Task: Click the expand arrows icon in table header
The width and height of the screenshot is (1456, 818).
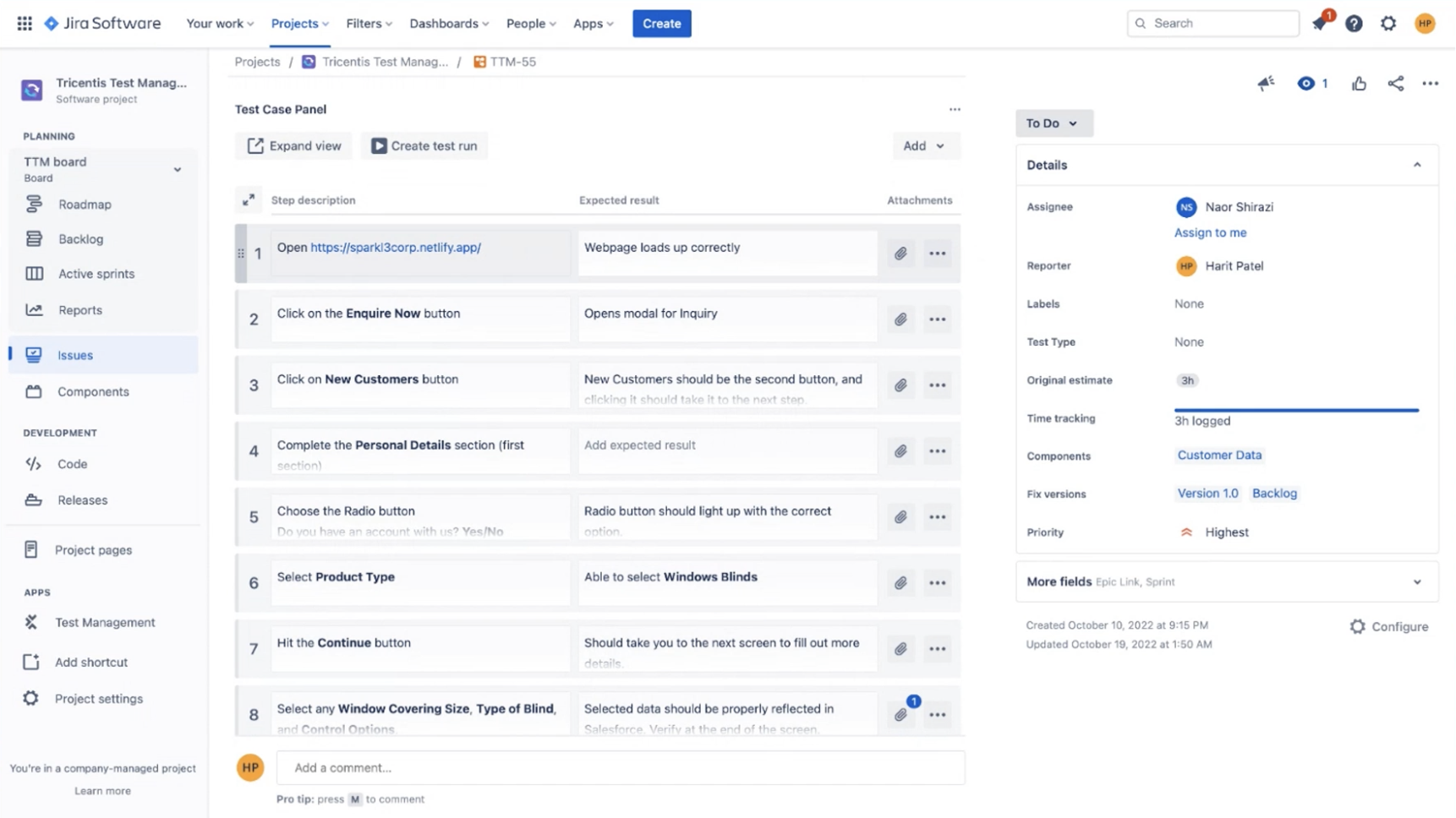Action: coord(248,200)
